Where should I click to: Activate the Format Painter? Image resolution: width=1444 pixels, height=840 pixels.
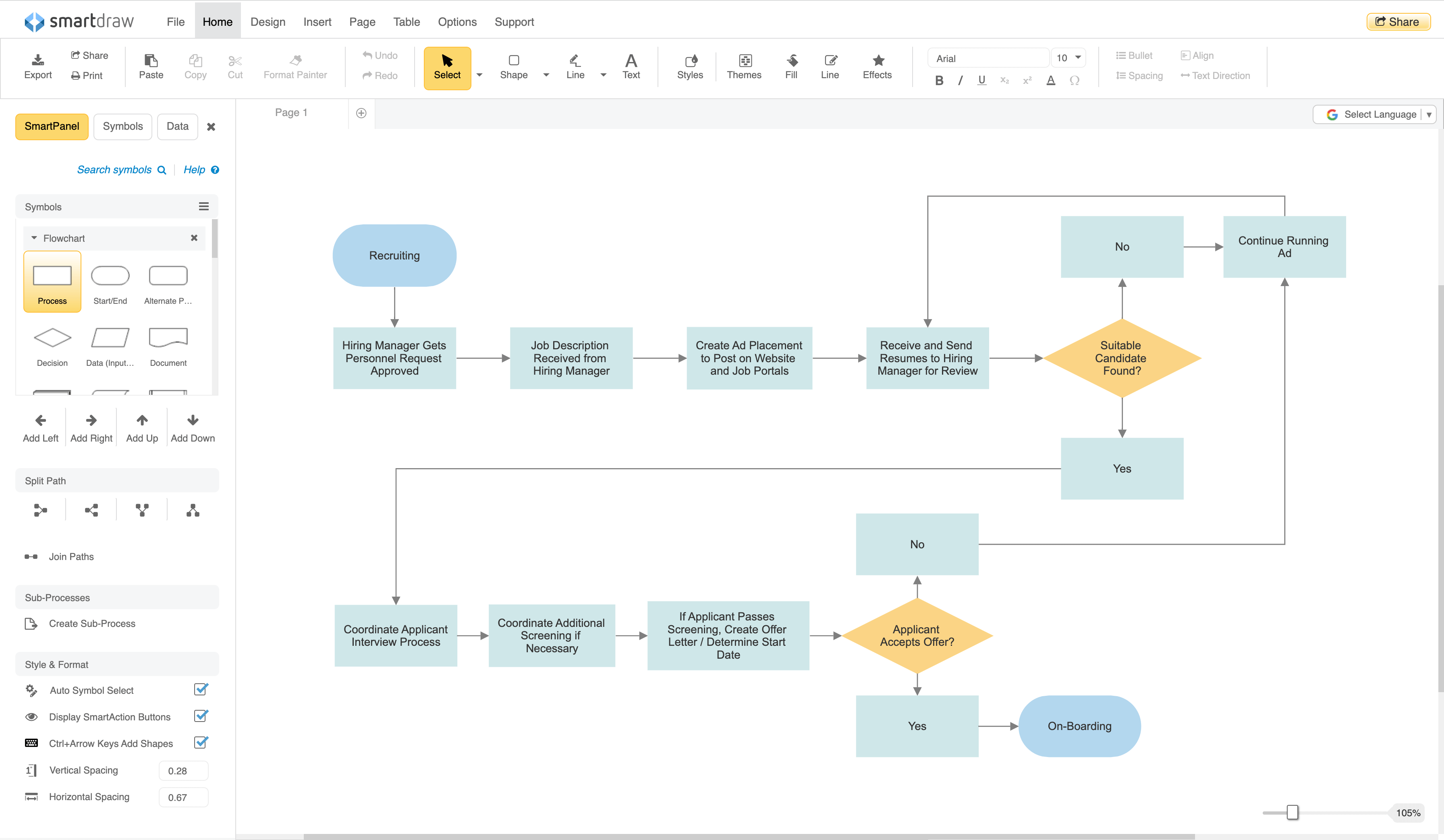(x=295, y=66)
